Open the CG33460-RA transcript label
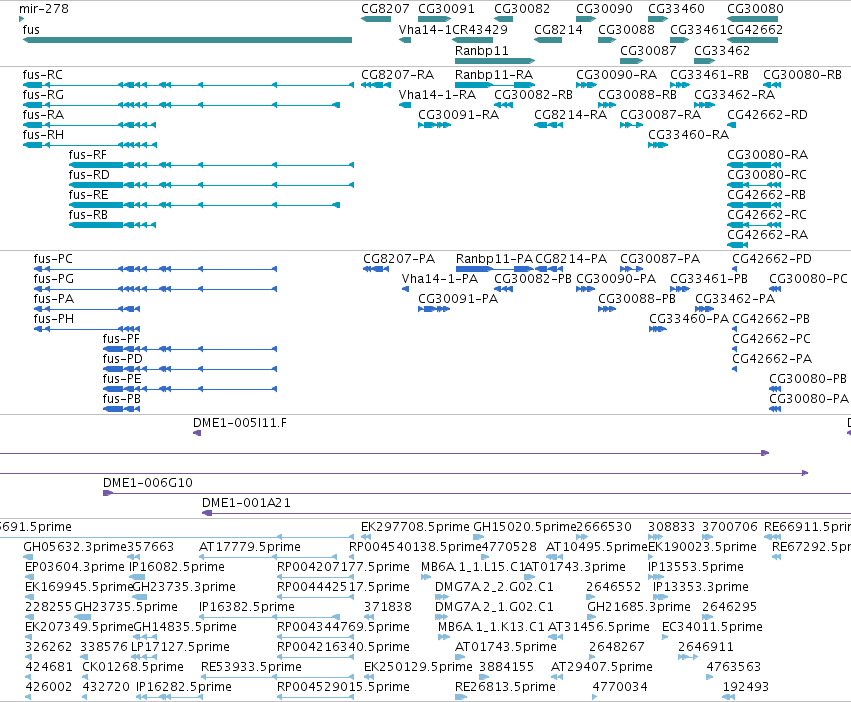The height and width of the screenshot is (702, 851). (688, 134)
